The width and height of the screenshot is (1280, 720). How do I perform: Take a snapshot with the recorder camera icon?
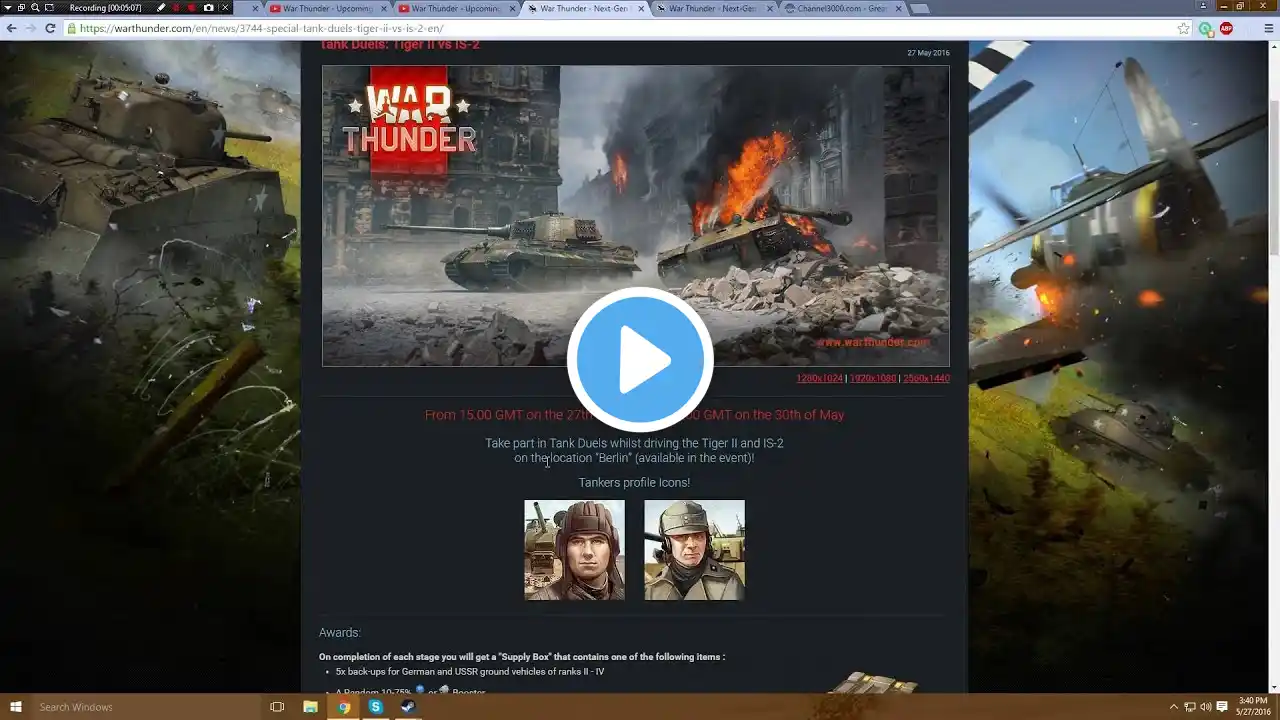coord(208,7)
